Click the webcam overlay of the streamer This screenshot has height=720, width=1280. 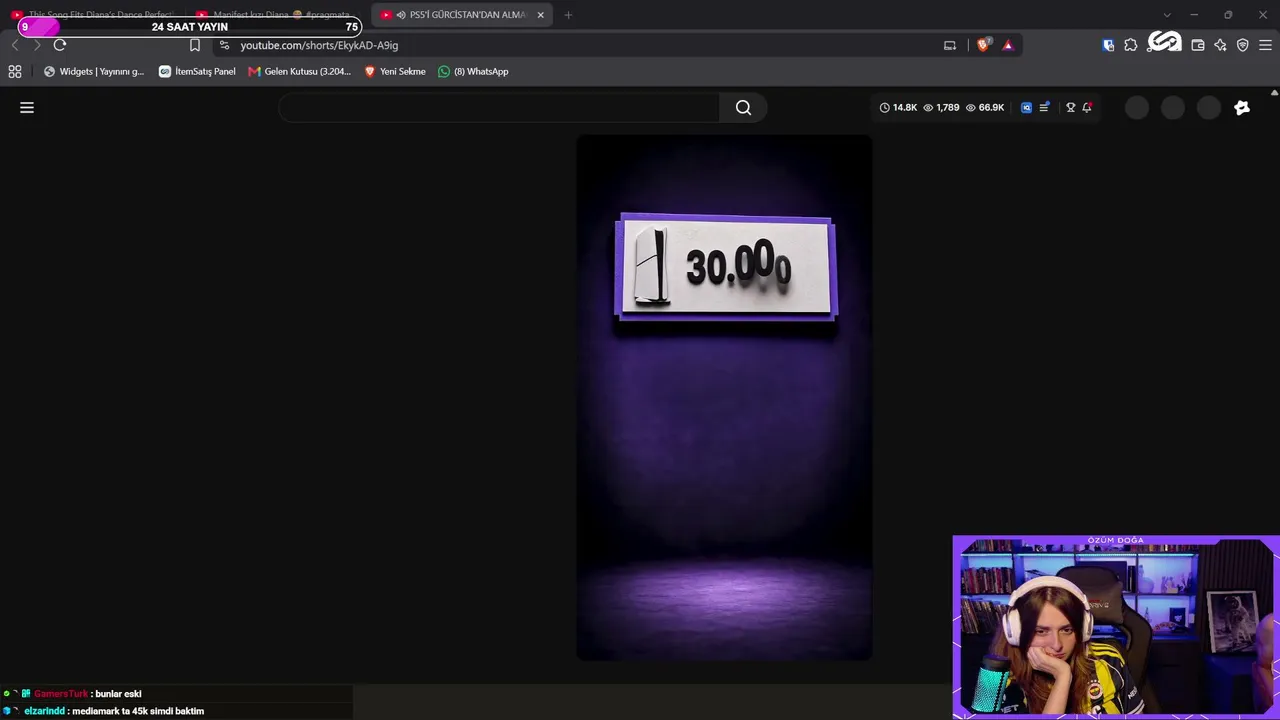click(x=1115, y=627)
